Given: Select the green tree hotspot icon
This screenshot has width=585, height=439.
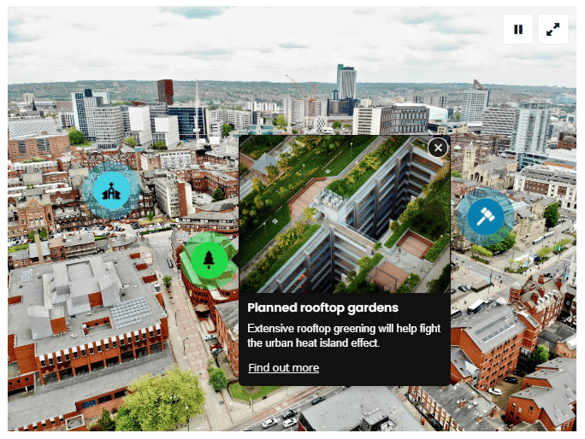Looking at the screenshot, I should pyautogui.click(x=209, y=260).
